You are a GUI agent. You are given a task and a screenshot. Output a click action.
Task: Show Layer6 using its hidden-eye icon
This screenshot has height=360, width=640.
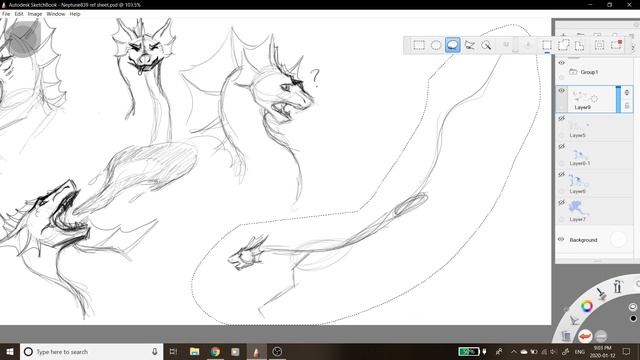coord(562,175)
